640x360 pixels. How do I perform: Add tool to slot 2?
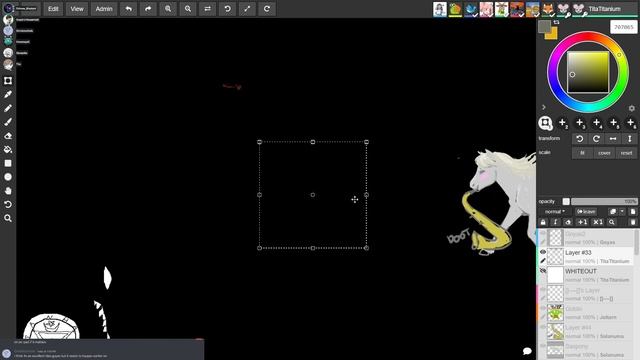(x=562, y=122)
